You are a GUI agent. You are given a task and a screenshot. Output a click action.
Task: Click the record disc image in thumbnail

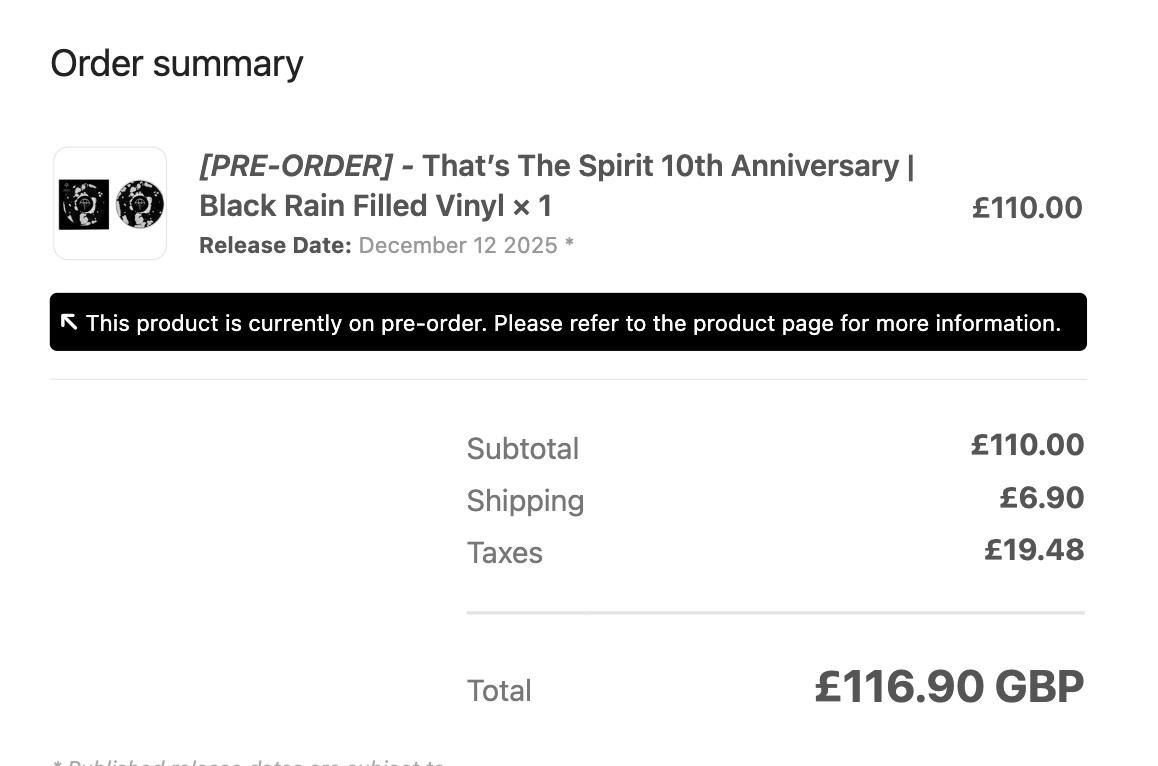[x=140, y=204]
